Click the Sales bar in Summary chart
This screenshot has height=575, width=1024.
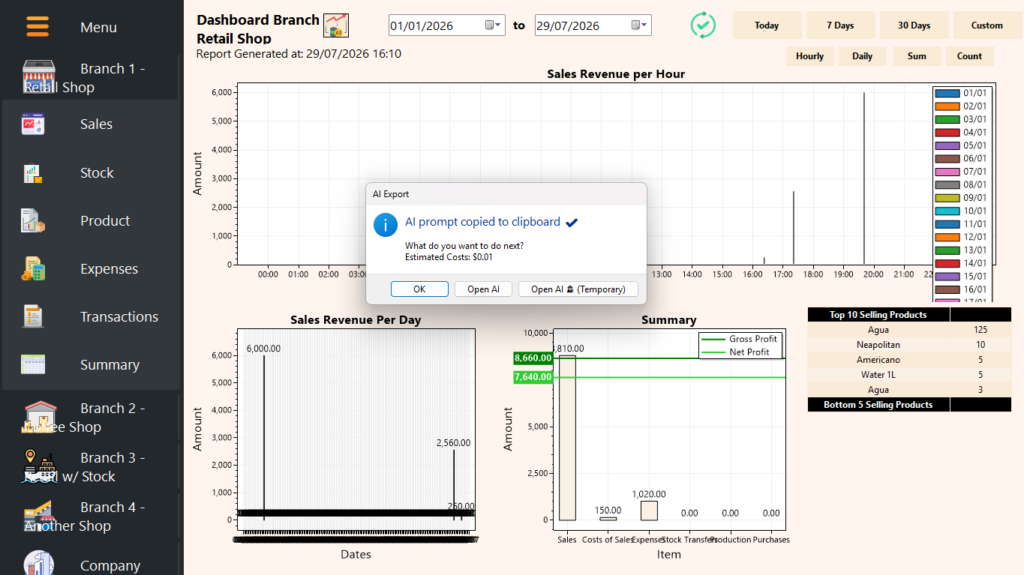568,438
